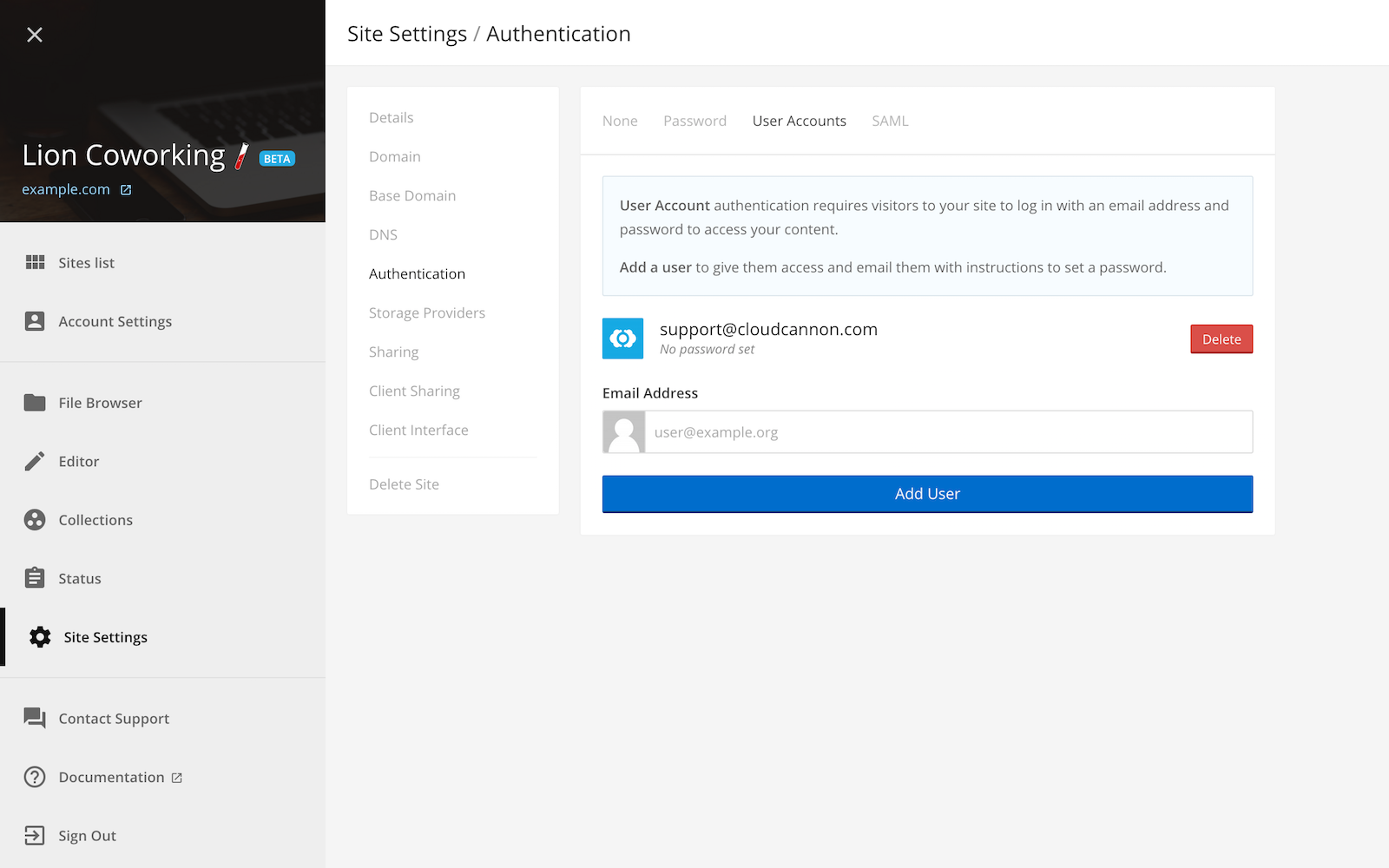1389x868 pixels.
Task: Open the File Browser
Action: (x=99, y=402)
